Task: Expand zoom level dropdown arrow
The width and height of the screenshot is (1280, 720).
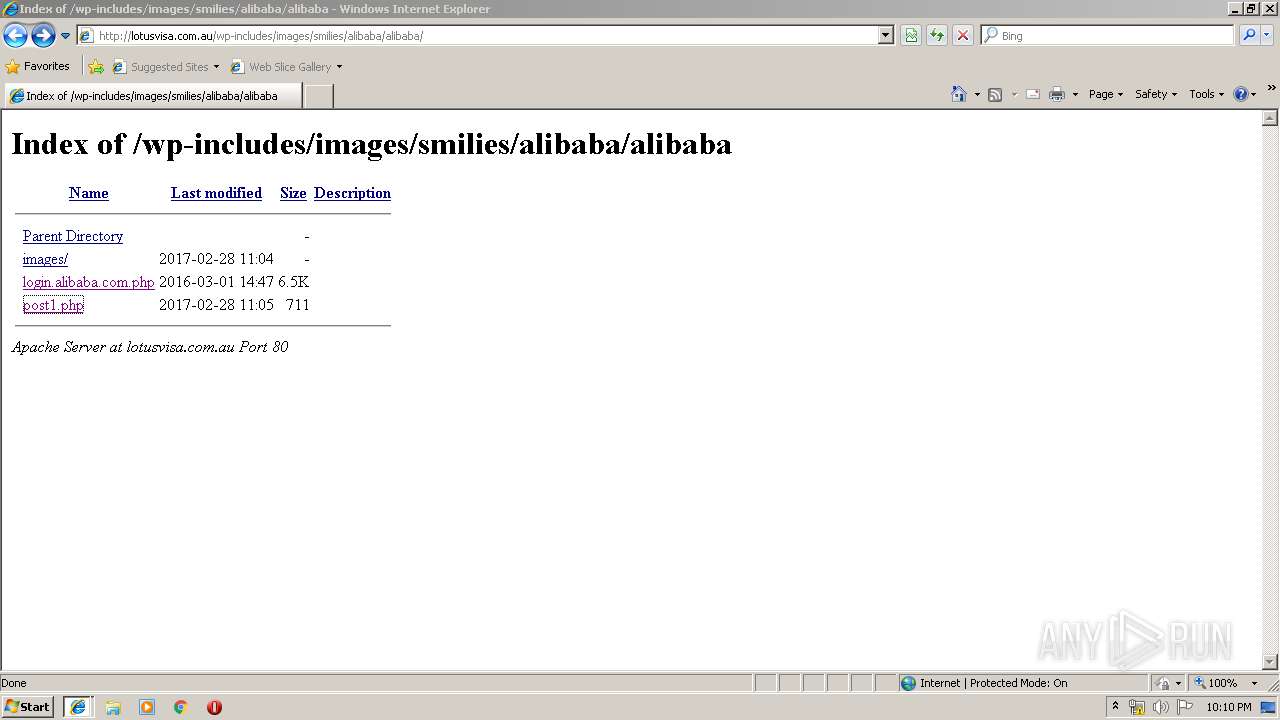Action: pyautogui.click(x=1254, y=683)
